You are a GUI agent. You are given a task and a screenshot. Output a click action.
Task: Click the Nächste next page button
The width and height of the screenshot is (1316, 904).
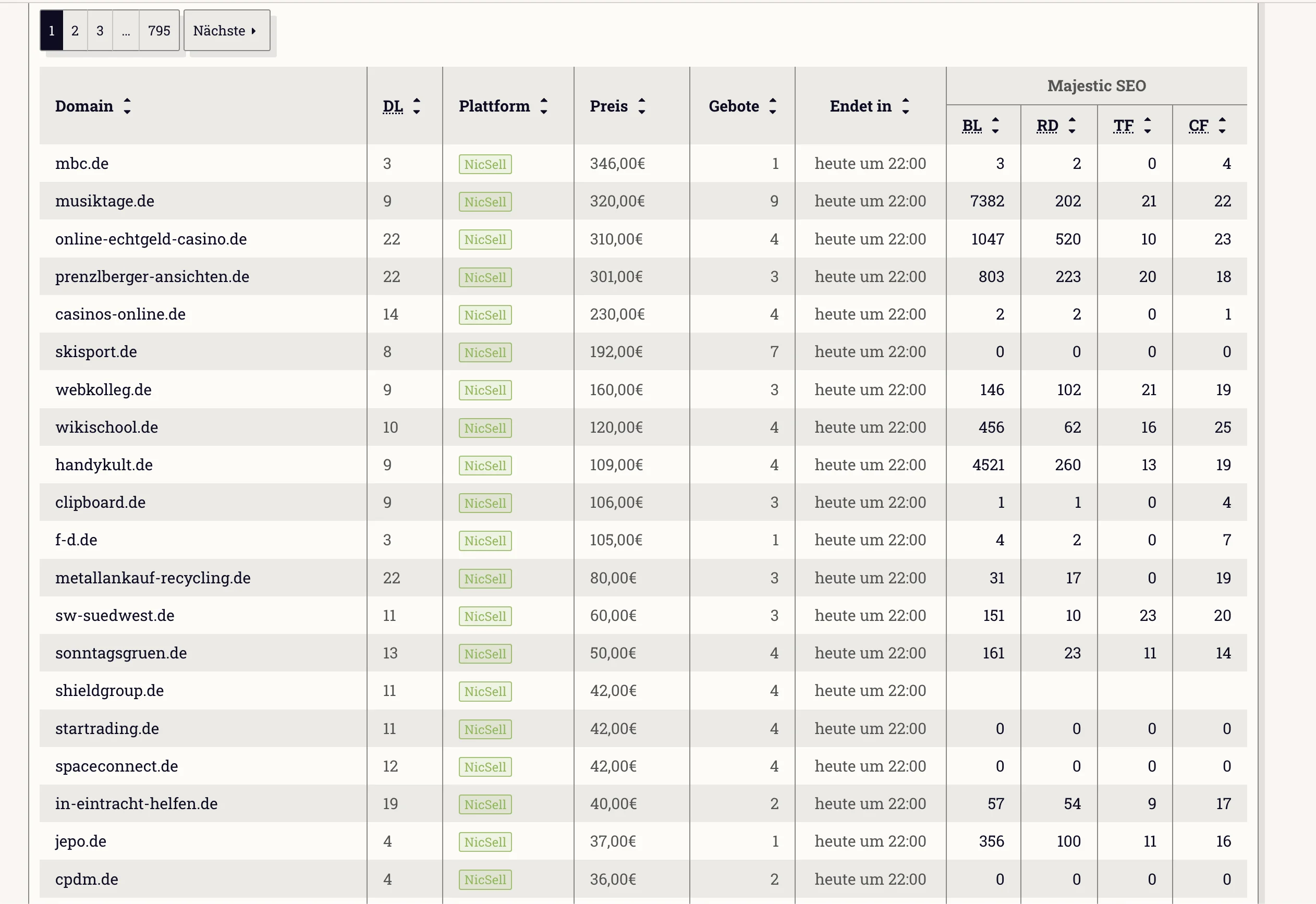(227, 31)
